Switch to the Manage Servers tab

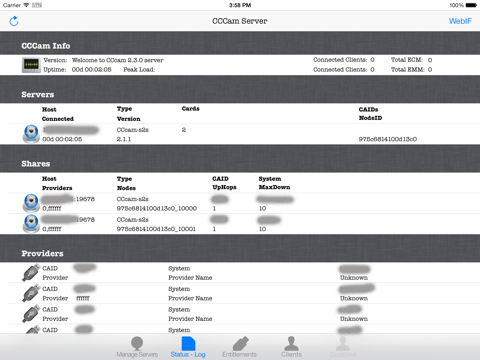(x=137, y=347)
